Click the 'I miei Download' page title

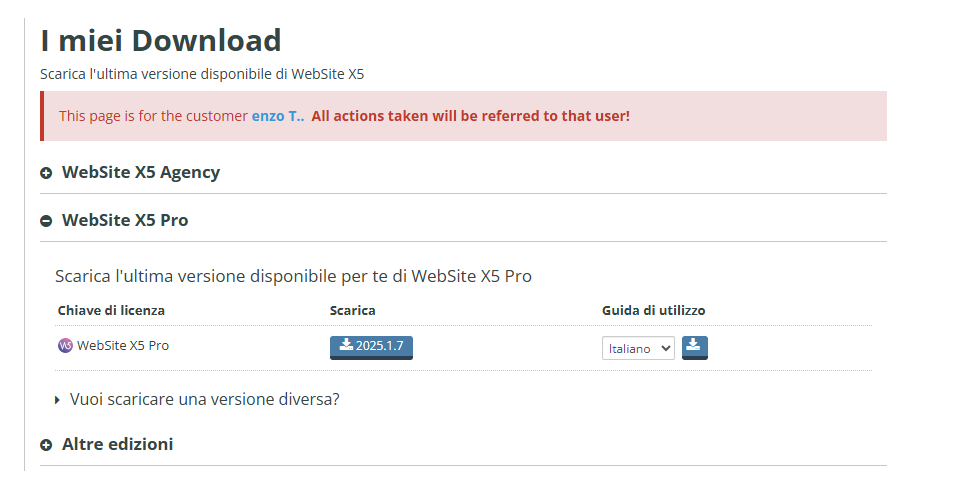(161, 41)
